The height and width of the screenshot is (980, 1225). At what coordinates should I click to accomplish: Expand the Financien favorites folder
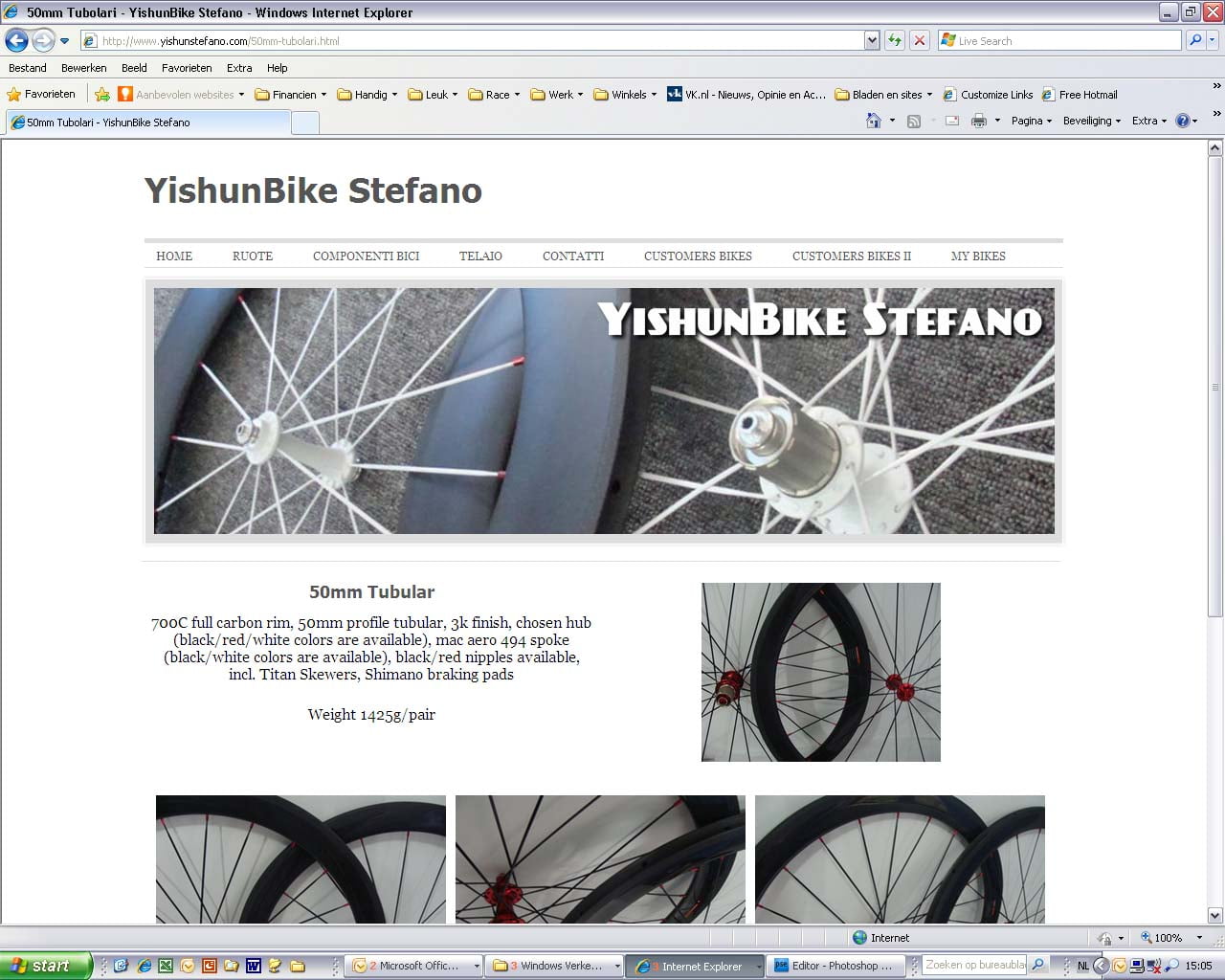(290, 94)
